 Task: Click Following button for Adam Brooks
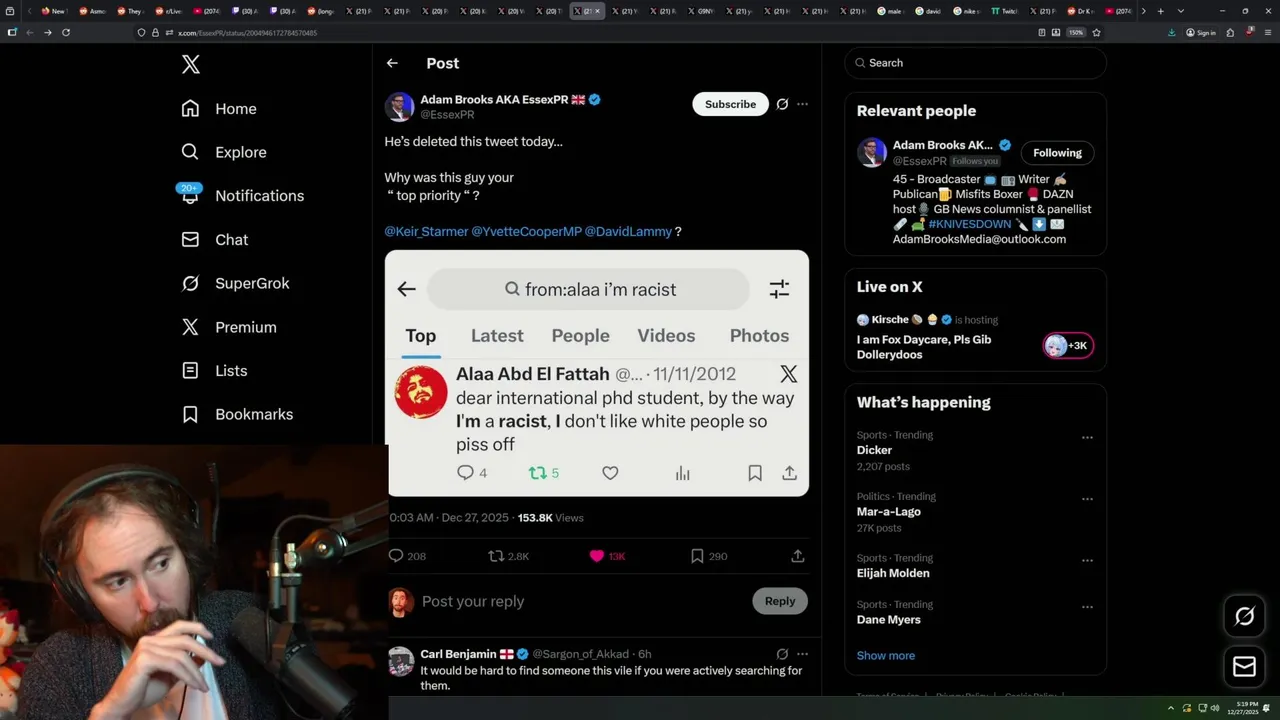click(x=1057, y=153)
